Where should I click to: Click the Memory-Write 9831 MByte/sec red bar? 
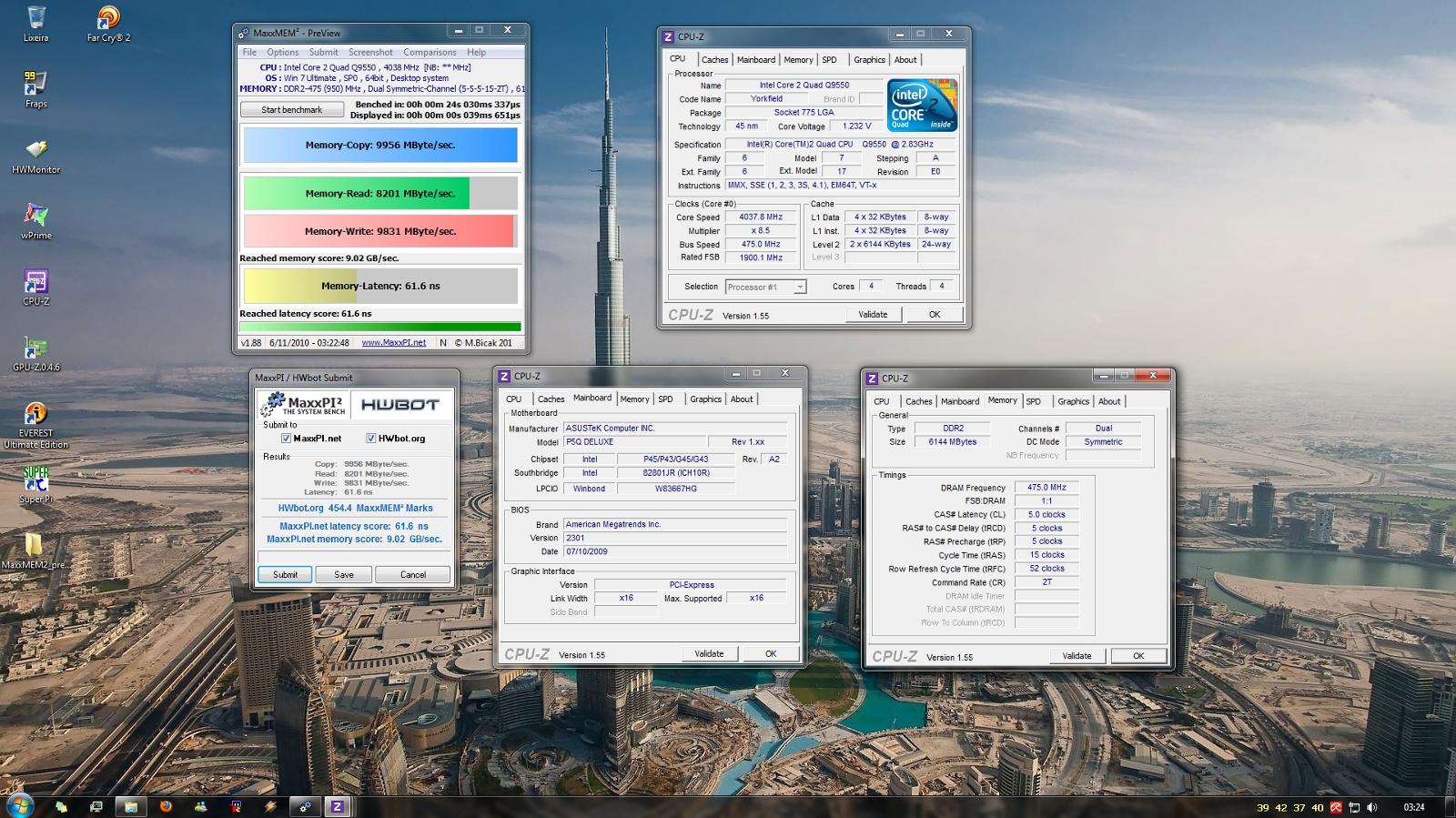(380, 231)
